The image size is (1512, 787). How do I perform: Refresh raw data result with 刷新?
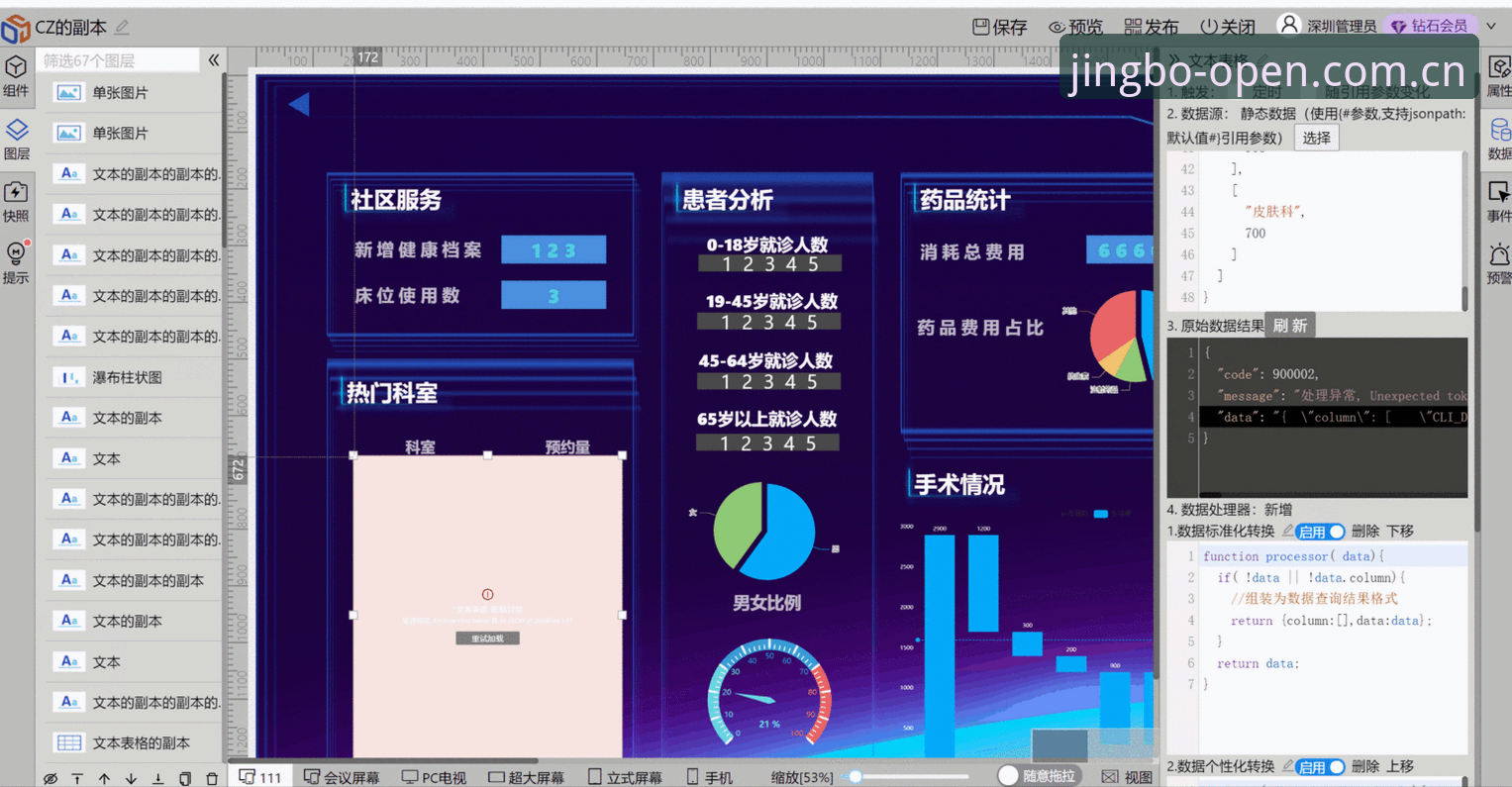tap(1290, 326)
